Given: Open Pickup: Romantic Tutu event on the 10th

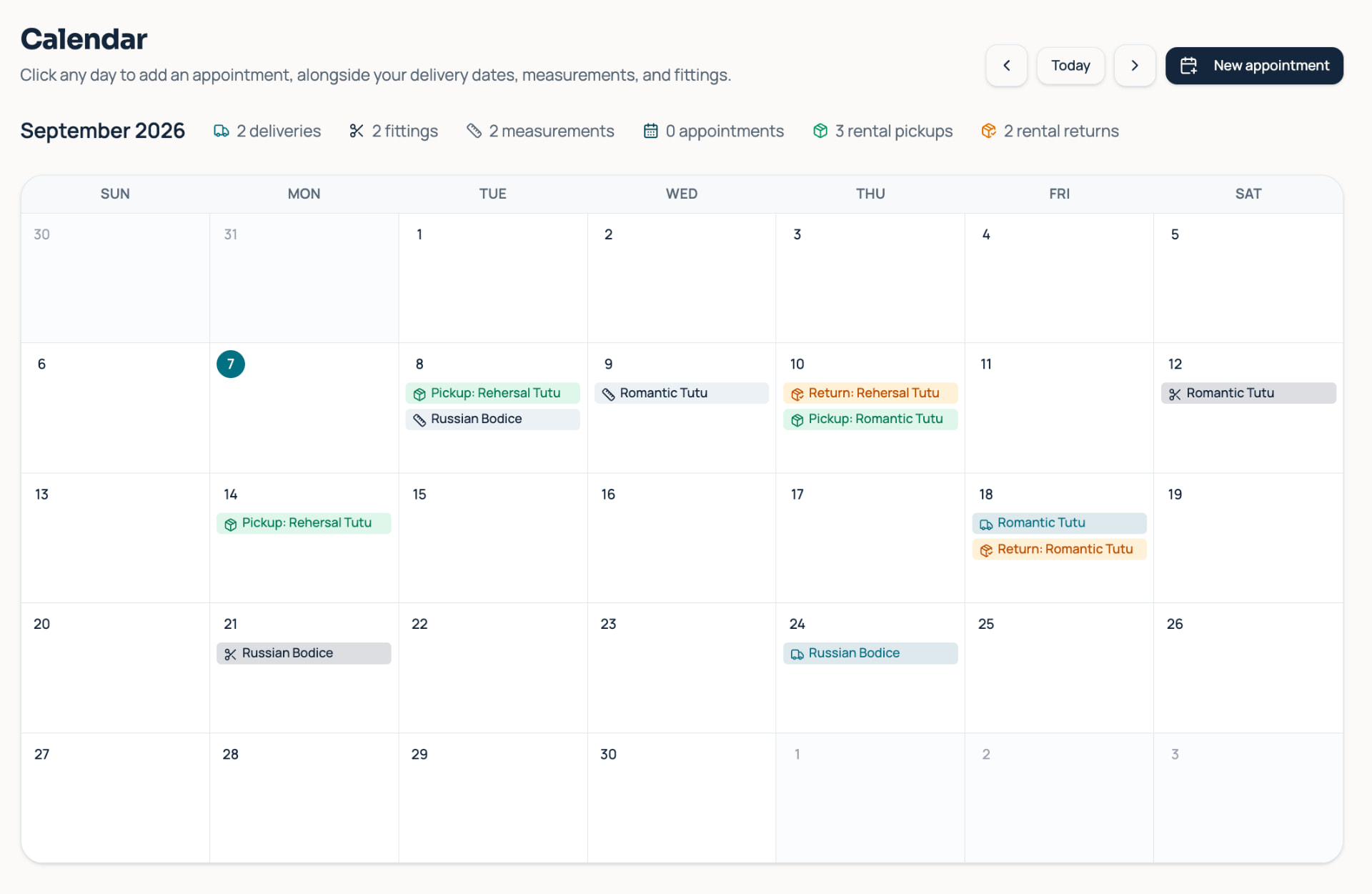Looking at the screenshot, I should pyautogui.click(x=870, y=419).
